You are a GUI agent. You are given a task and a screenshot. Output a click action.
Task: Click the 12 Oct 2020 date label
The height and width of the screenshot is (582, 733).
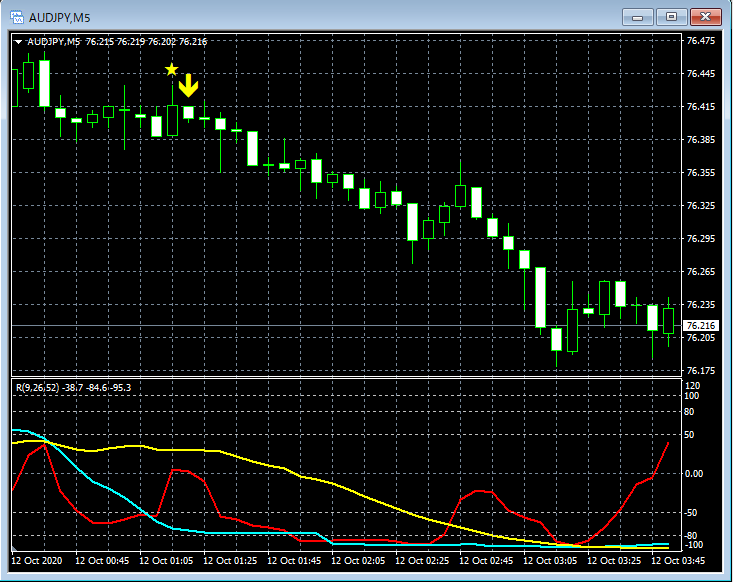pyautogui.click(x=37, y=560)
